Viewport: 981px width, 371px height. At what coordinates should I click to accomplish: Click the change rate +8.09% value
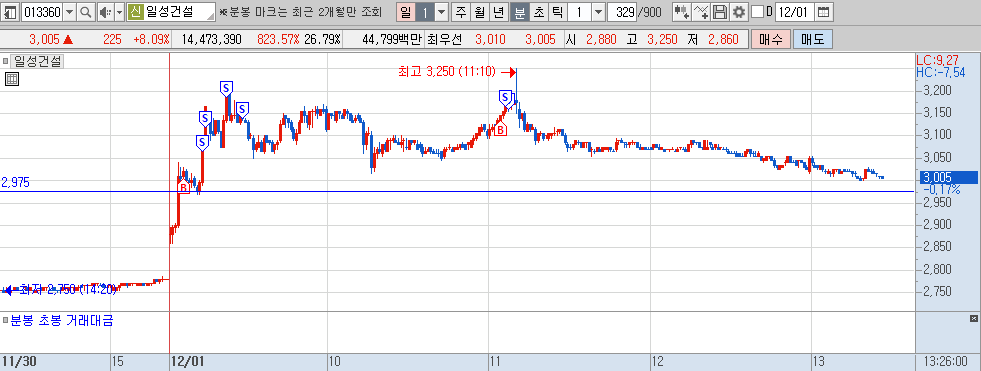click(151, 39)
